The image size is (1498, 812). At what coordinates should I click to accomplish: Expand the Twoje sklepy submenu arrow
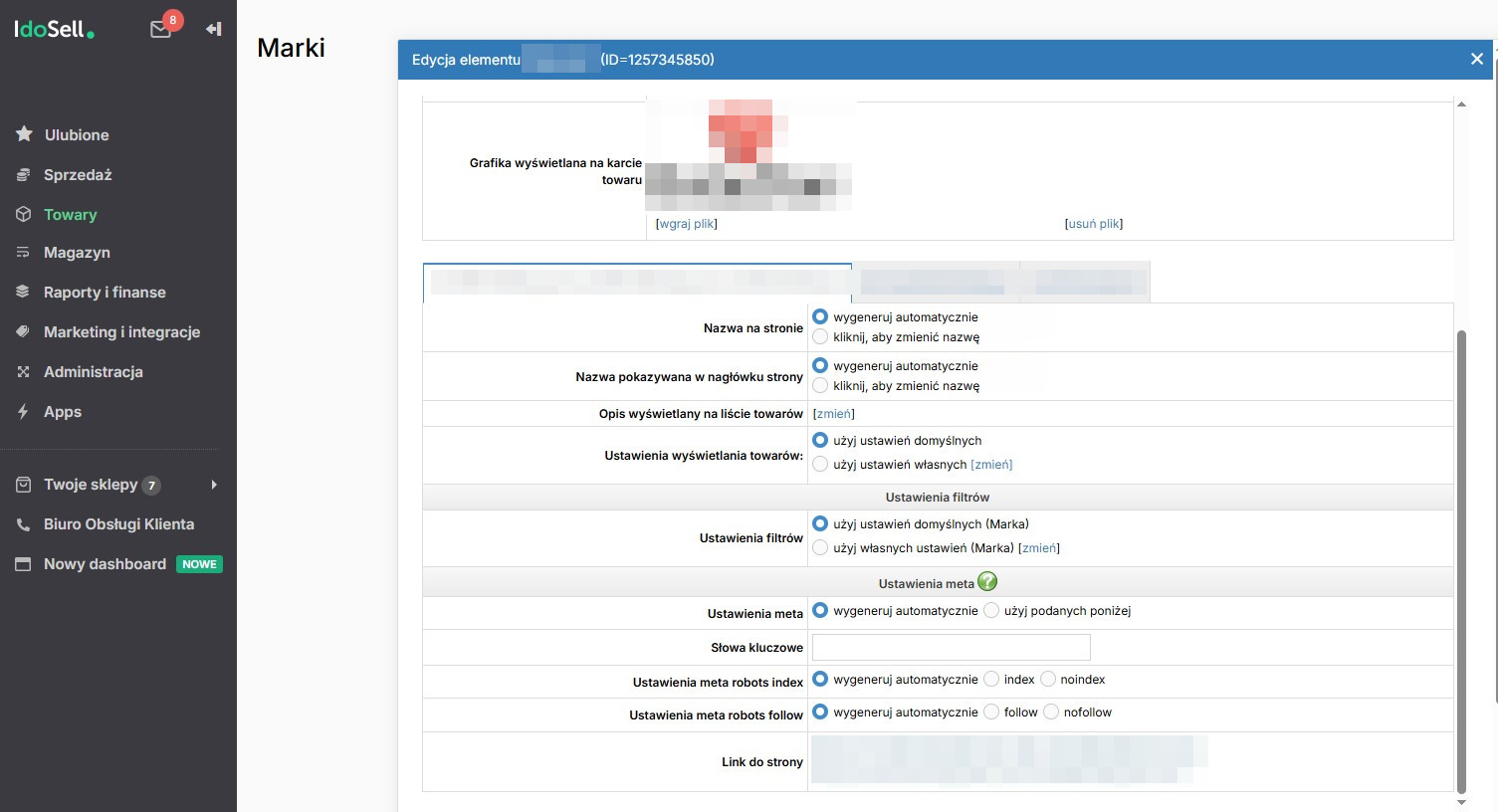[214, 485]
